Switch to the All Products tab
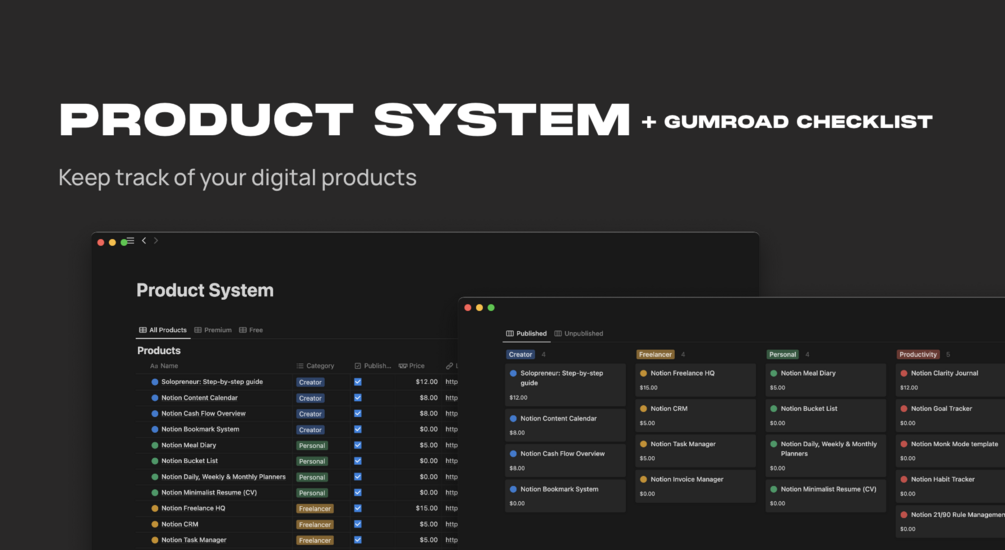Viewport: 1005px width, 550px height. tap(163, 330)
